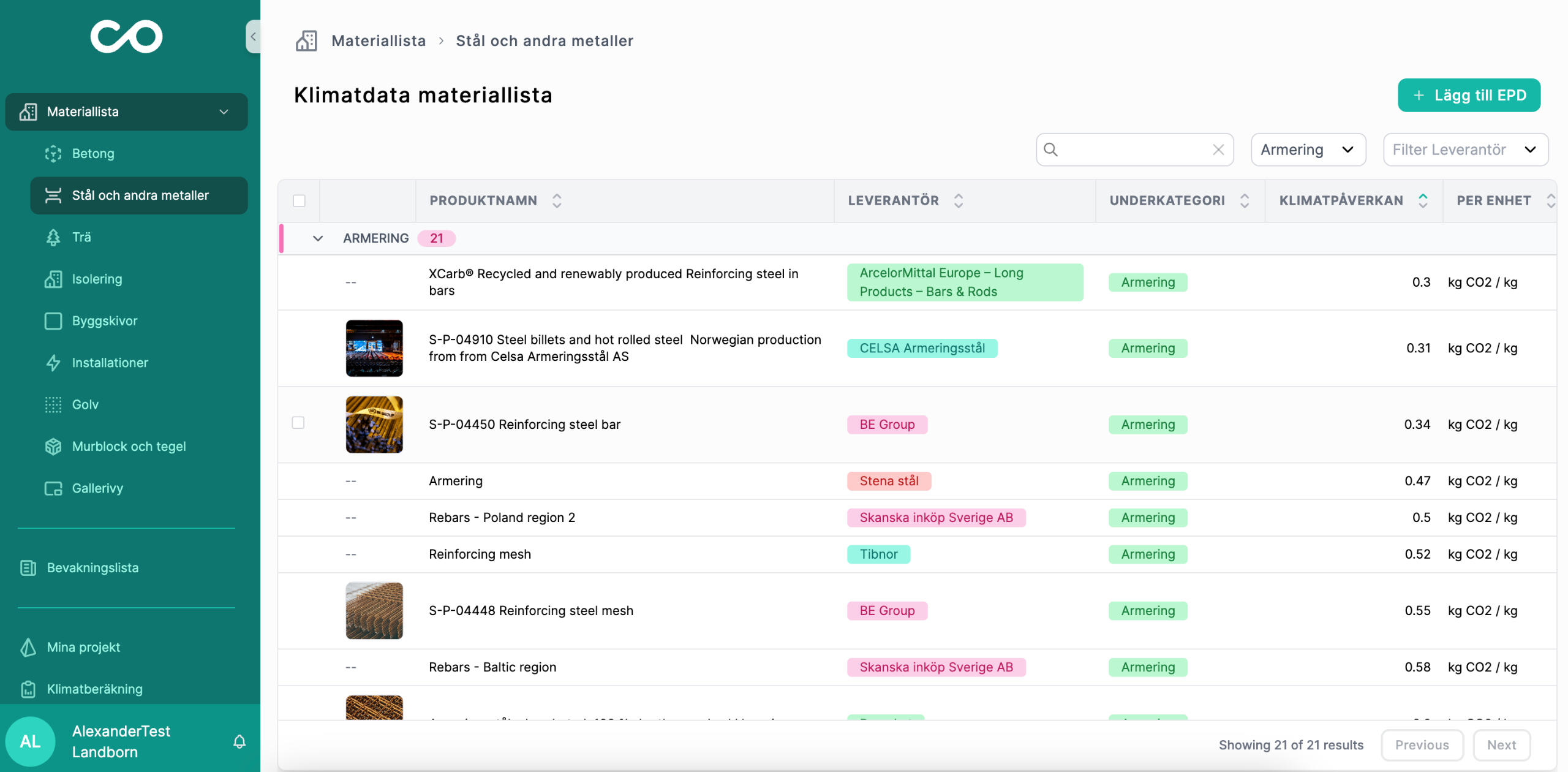The width and height of the screenshot is (1568, 772).
Task: Check the S-P-04450 Reinforcing steel bar row
Action: [298, 423]
